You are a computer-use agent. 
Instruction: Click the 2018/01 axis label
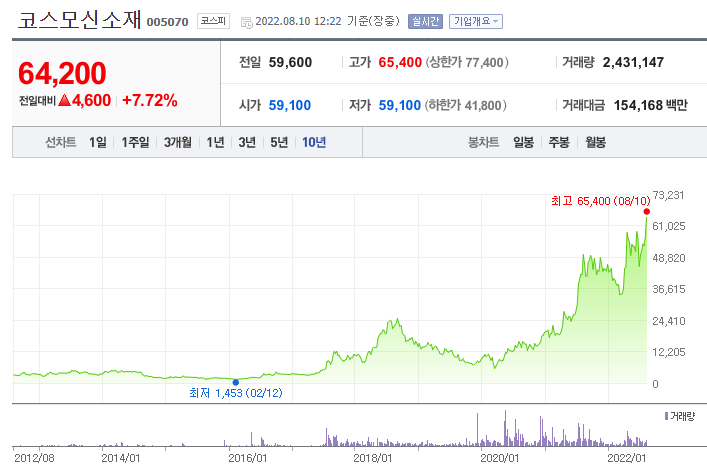372,458
